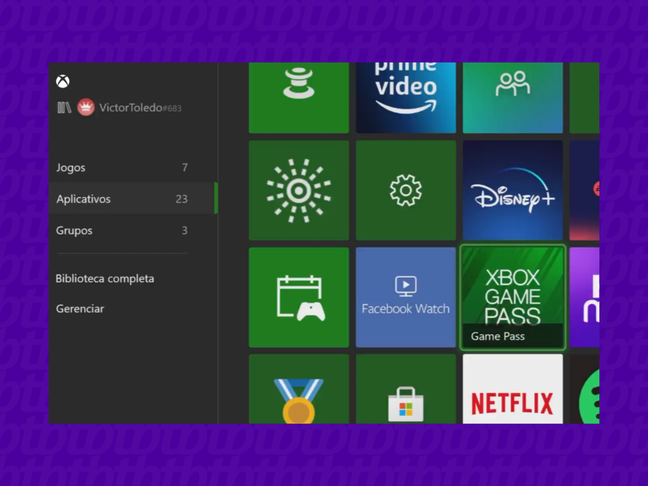Switch to the Jogos category
The width and height of the screenshot is (648, 486).
tap(133, 167)
